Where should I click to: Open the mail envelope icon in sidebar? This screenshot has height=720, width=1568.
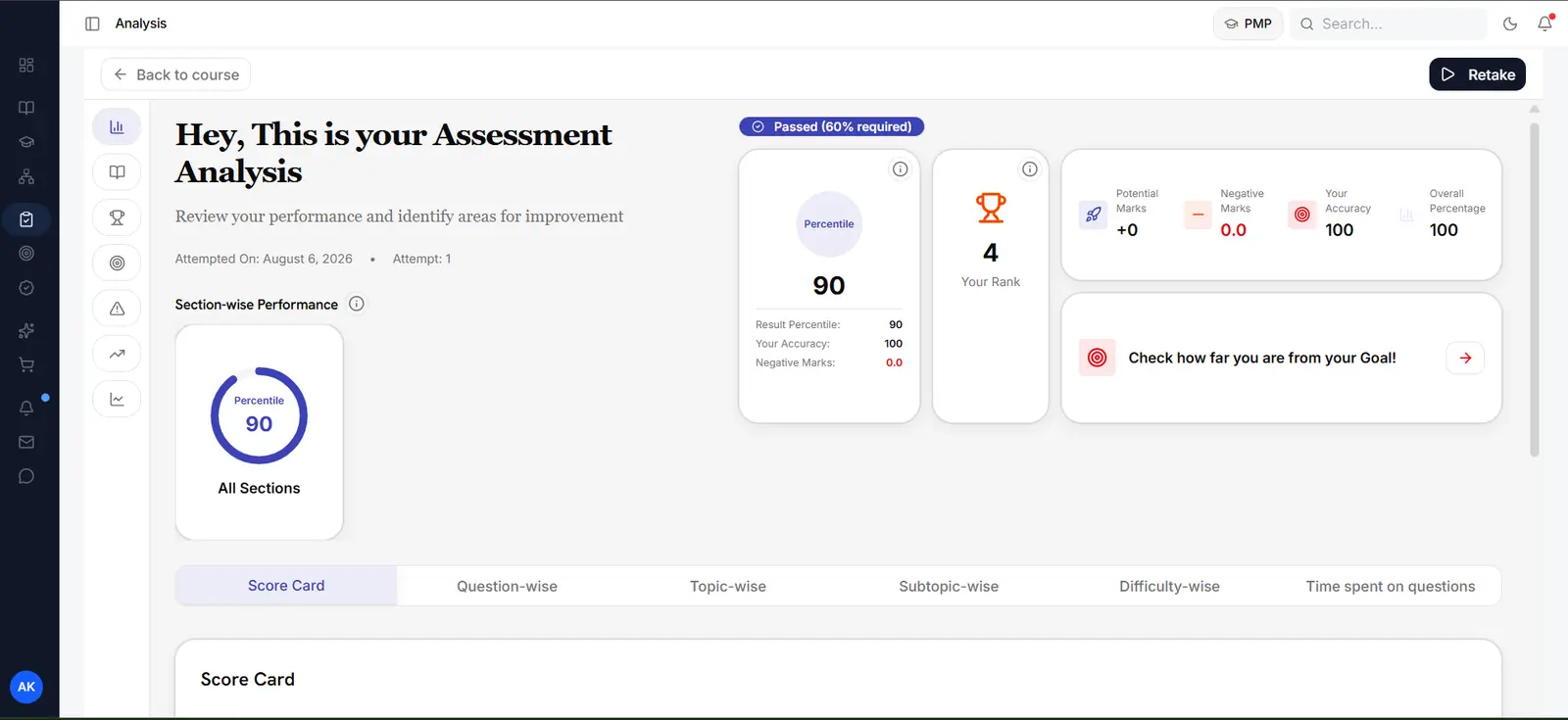tap(26, 442)
